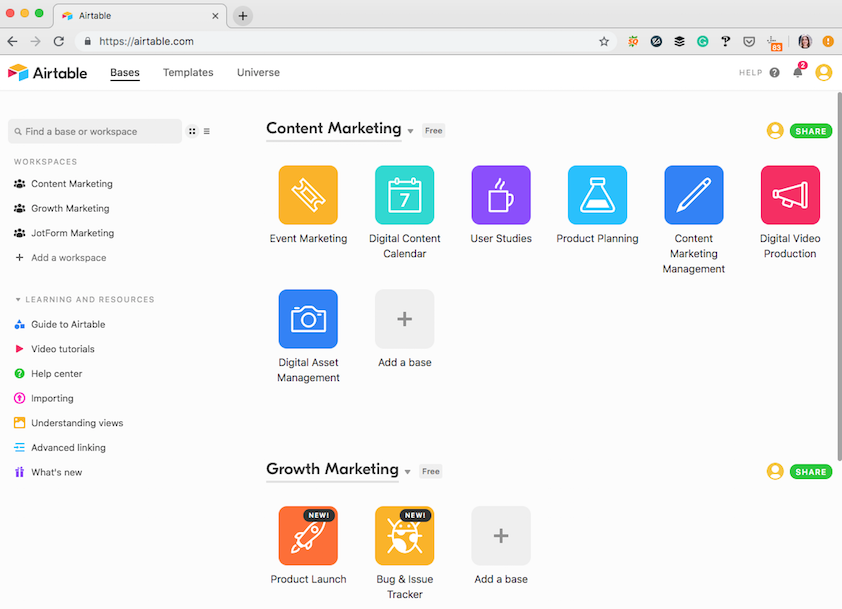This screenshot has width=842, height=609.
Task: Click the page vertical scrollbar
Action: 839,277
